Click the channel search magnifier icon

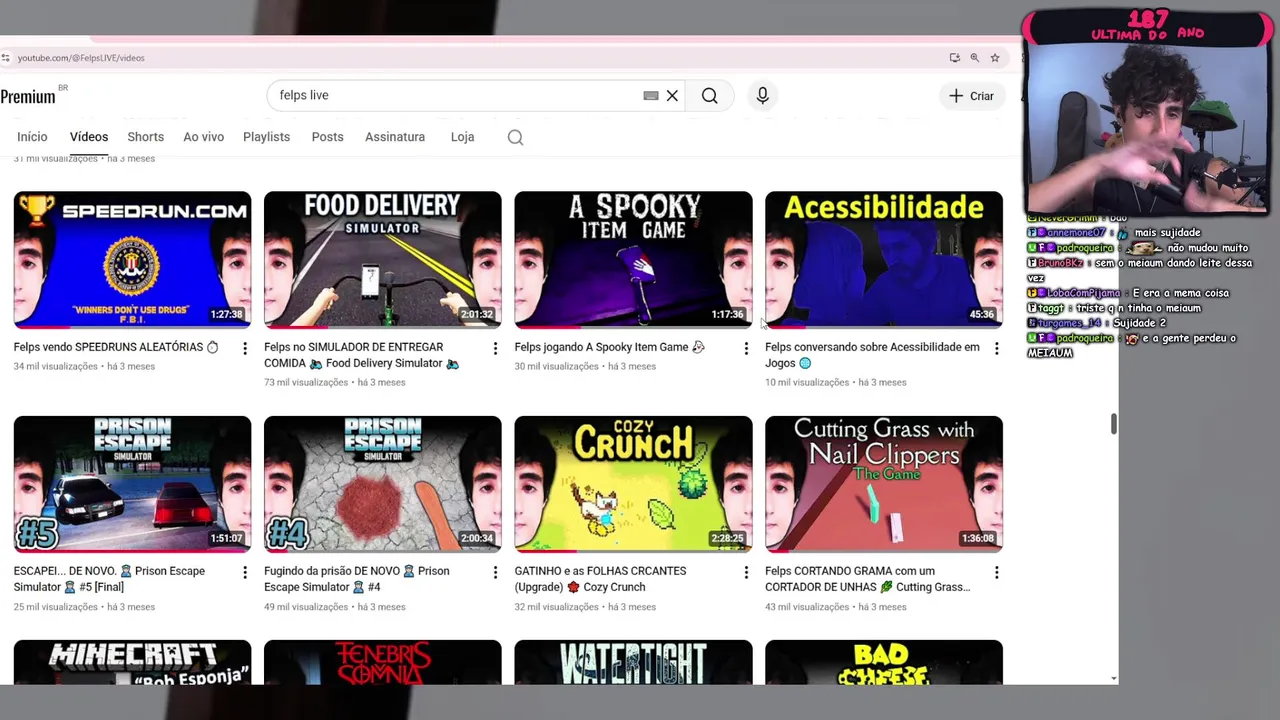click(515, 137)
